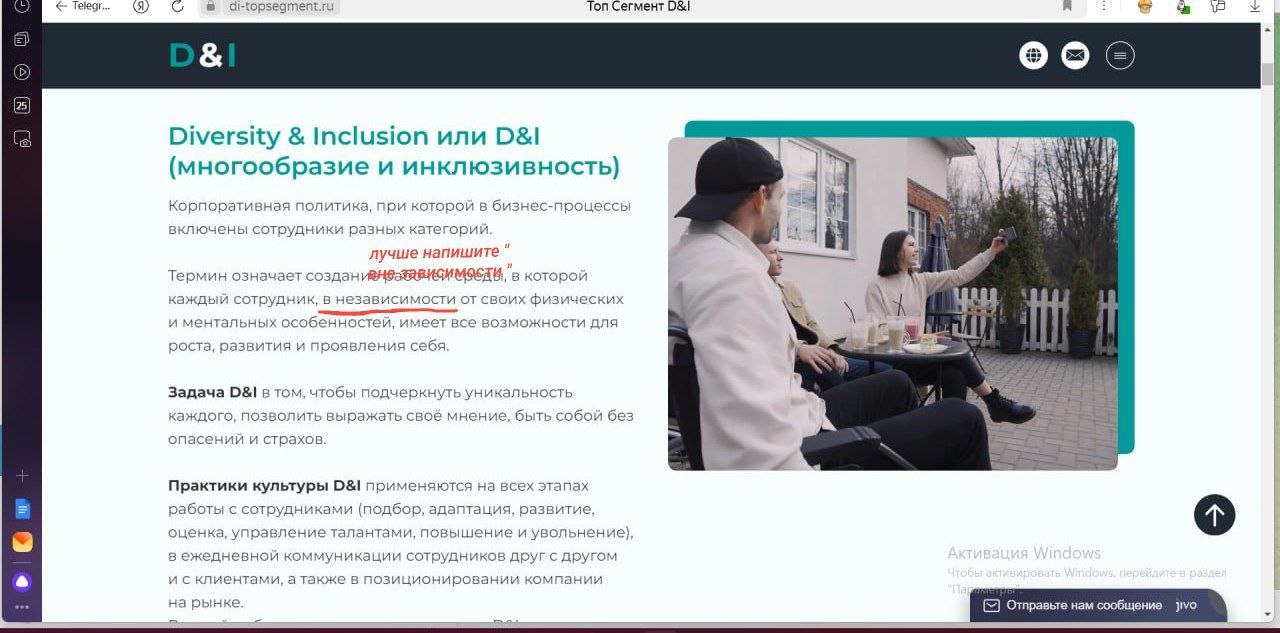The width and height of the screenshot is (1280, 633).
Task: Click the bold text 'Задача D&I'
Action: 213,392
